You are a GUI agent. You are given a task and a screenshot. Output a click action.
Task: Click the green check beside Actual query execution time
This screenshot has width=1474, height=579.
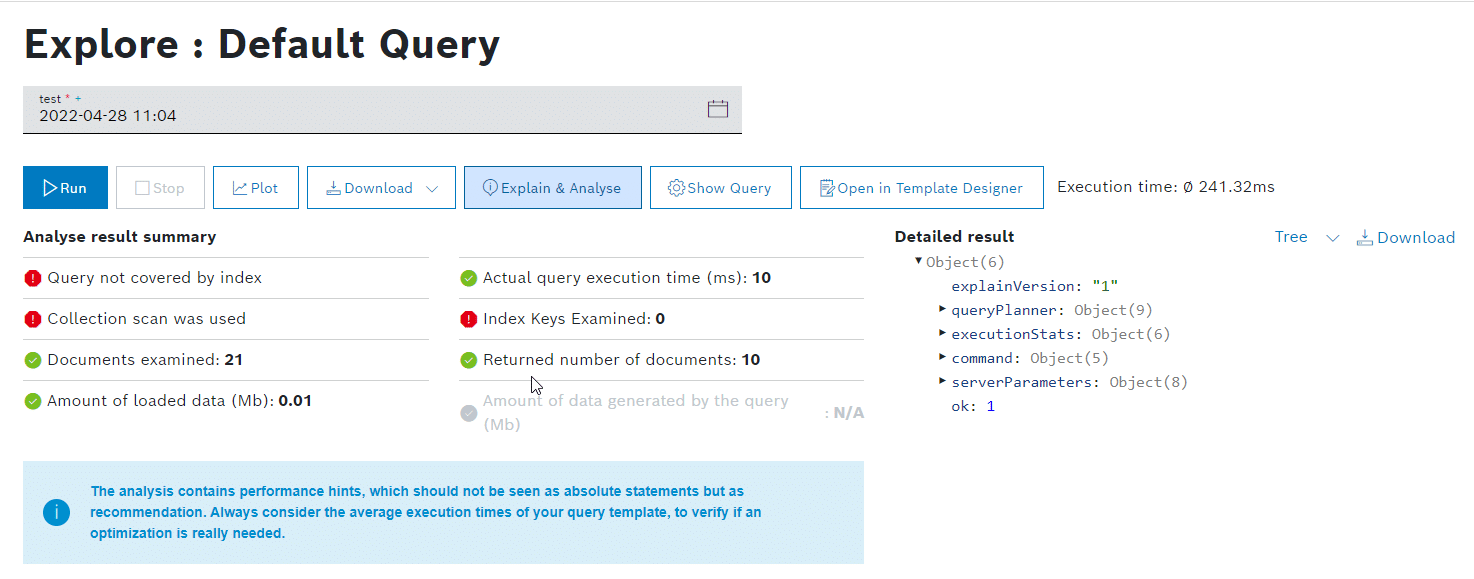(468, 278)
